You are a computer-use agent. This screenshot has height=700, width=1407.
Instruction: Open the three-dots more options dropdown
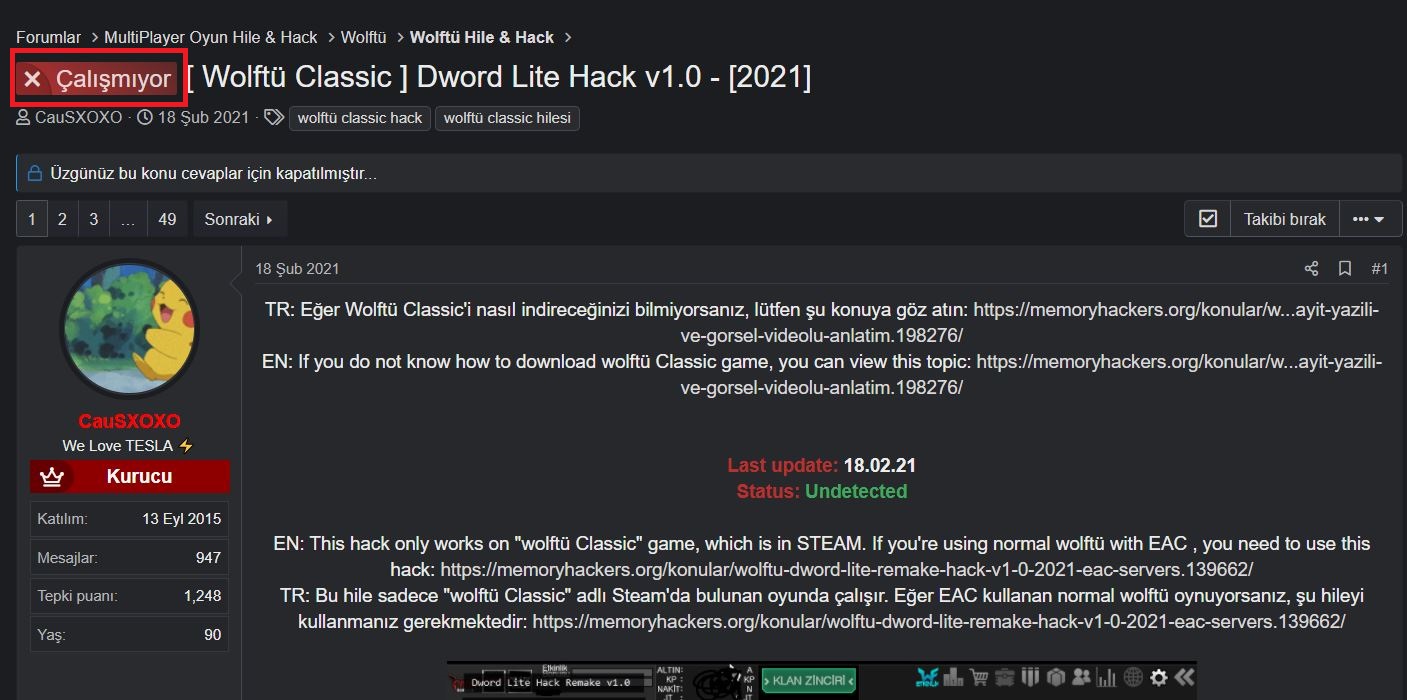(x=1368, y=219)
